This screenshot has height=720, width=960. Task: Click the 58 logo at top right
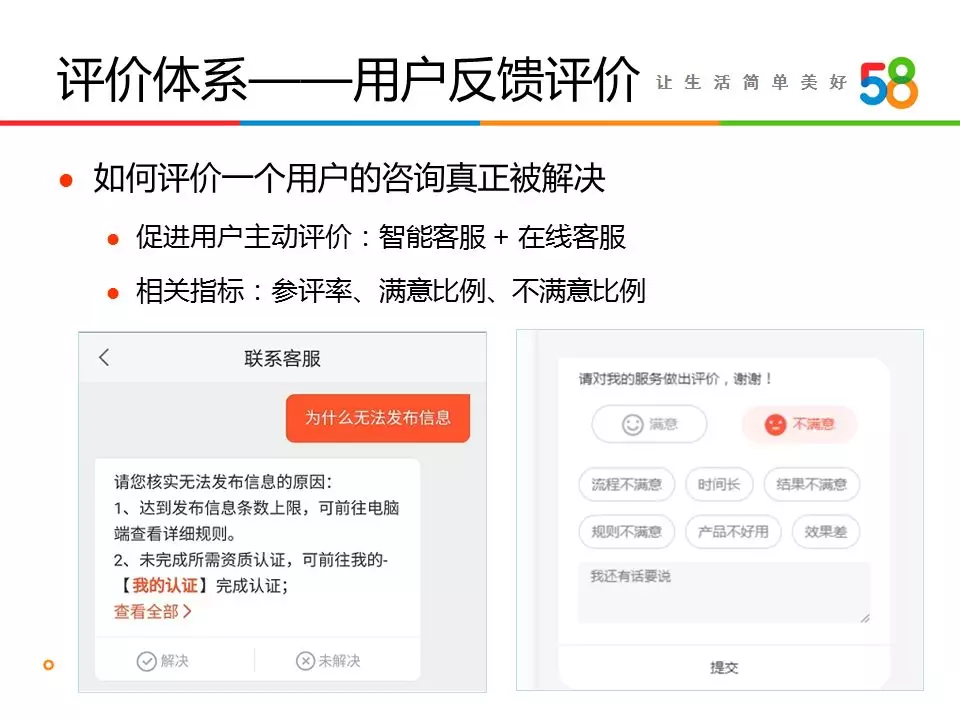[889, 82]
